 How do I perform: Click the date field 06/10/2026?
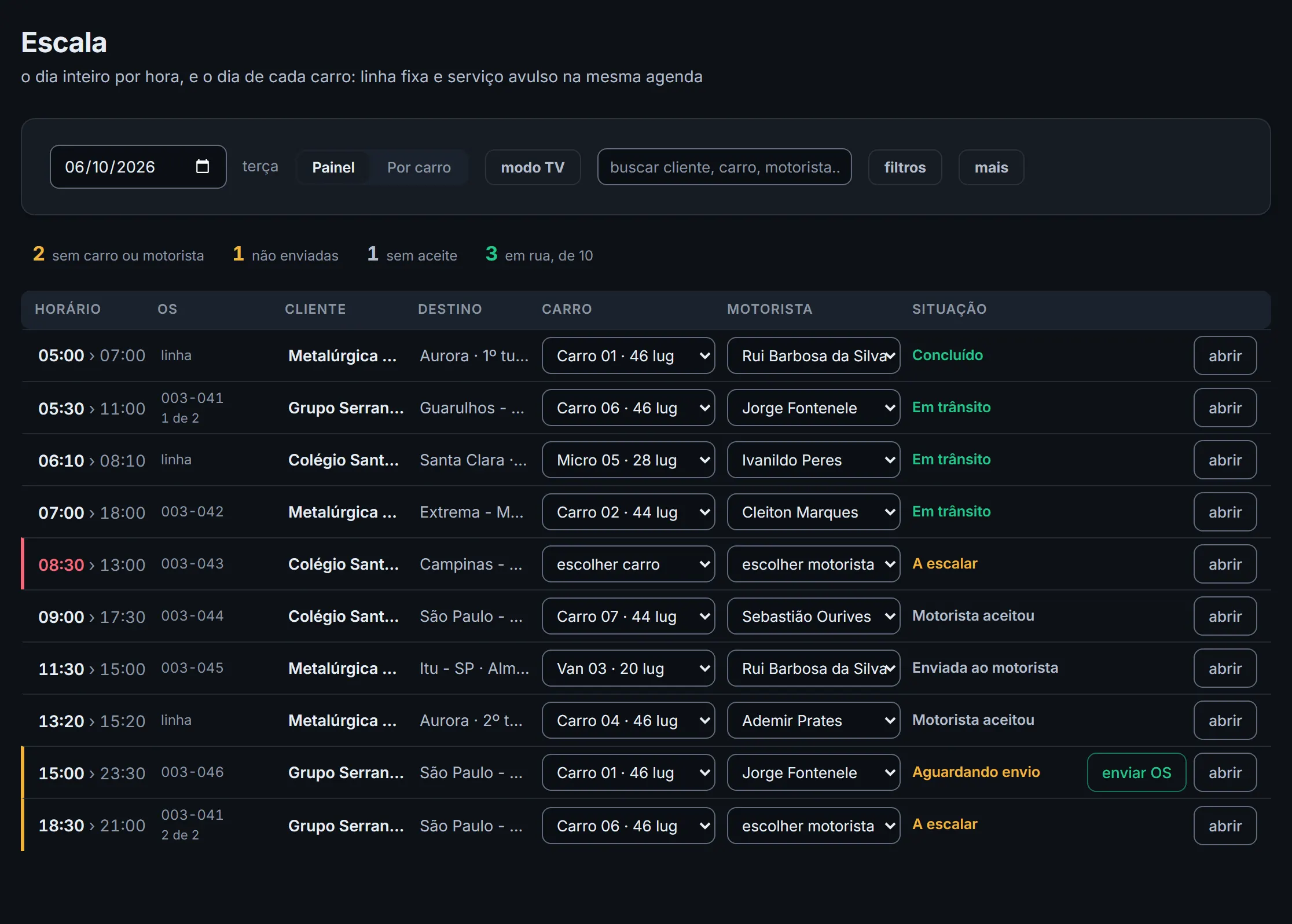[138, 167]
